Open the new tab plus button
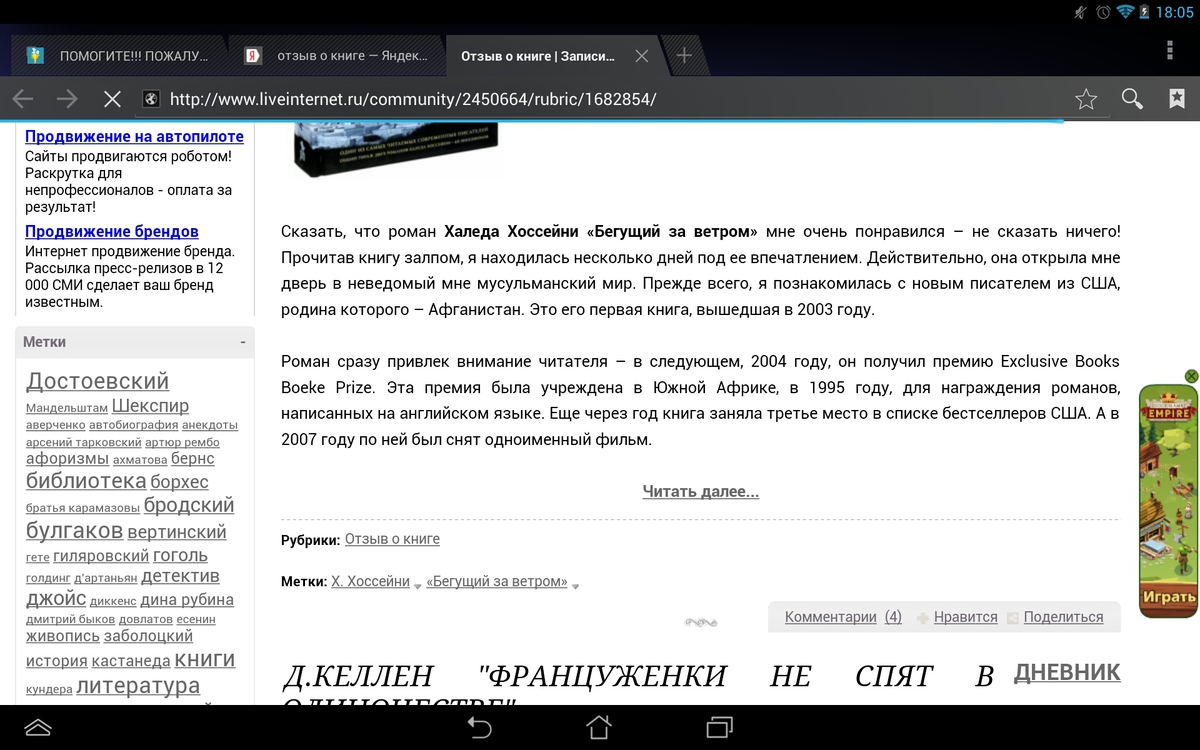 tap(684, 56)
